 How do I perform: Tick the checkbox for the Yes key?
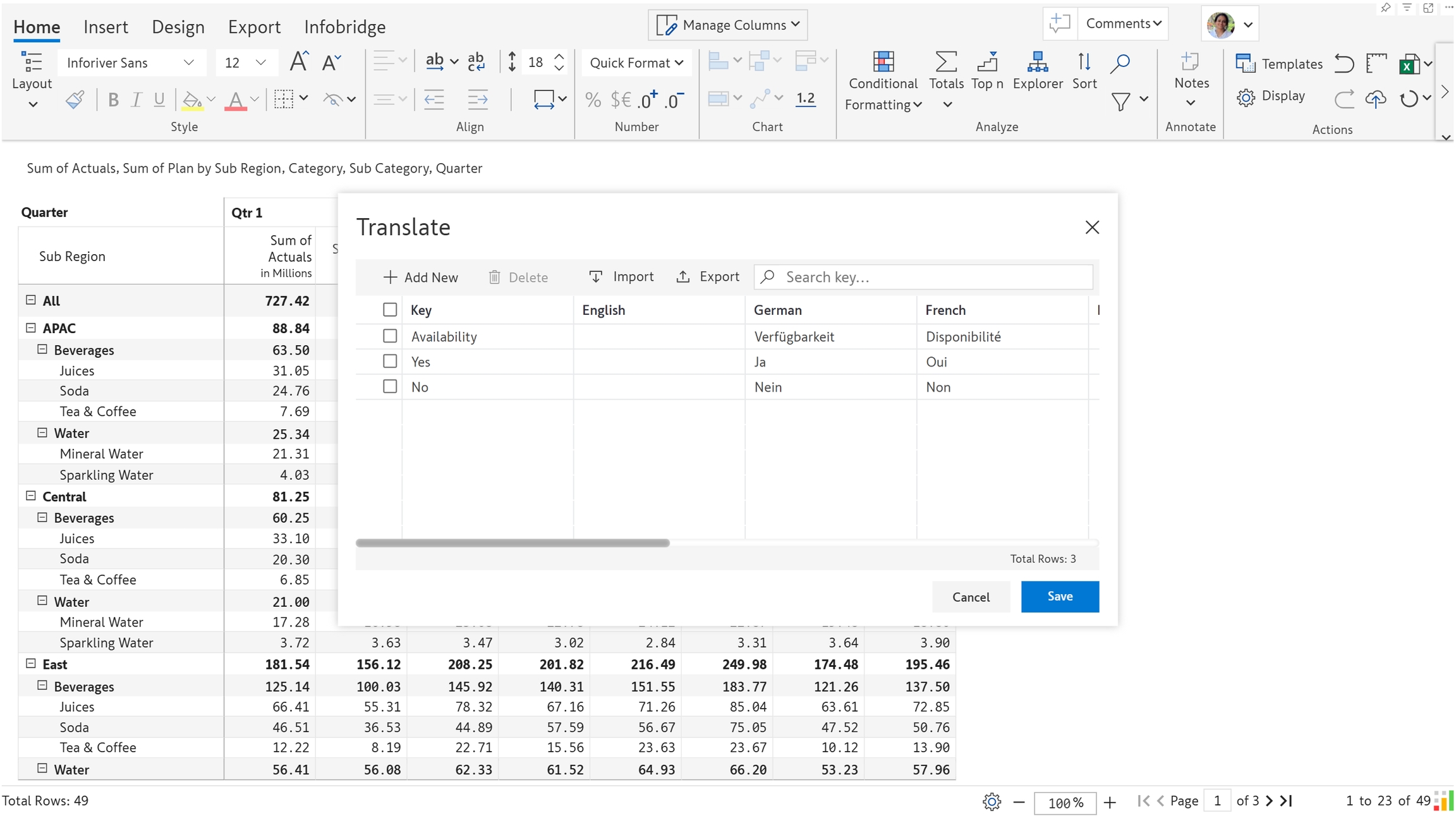(390, 362)
